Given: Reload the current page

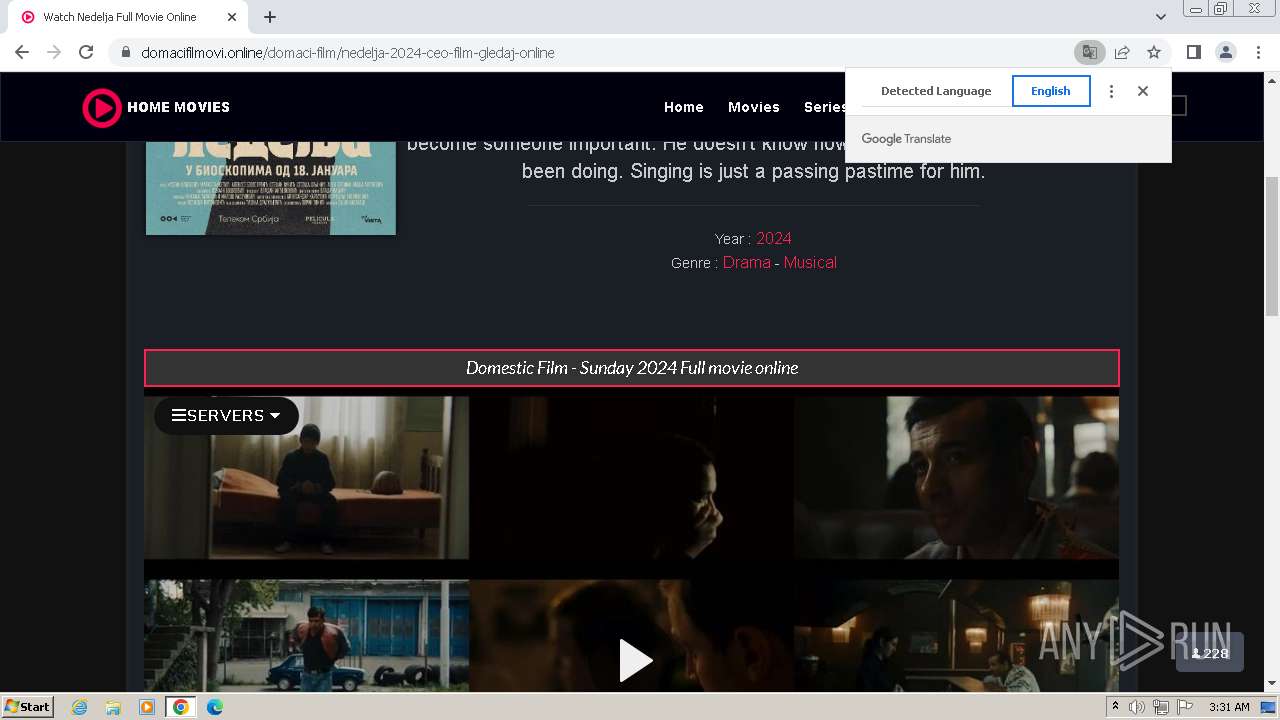Looking at the screenshot, I should (x=86, y=52).
